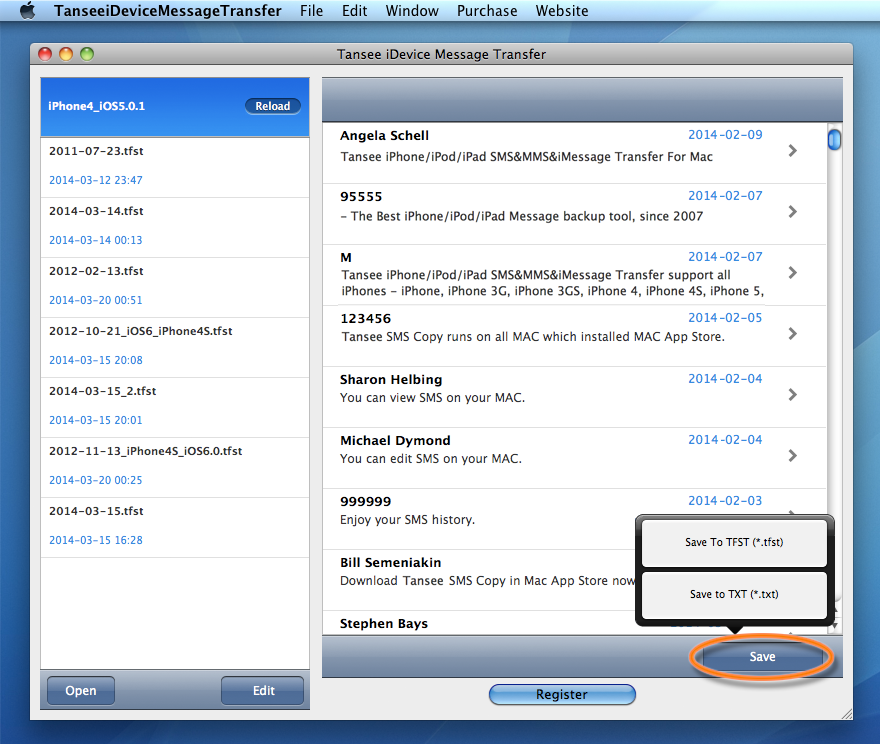The width and height of the screenshot is (880, 744).
Task: Select backup 2014-03-14.tfst
Action: pyautogui.click(x=175, y=227)
